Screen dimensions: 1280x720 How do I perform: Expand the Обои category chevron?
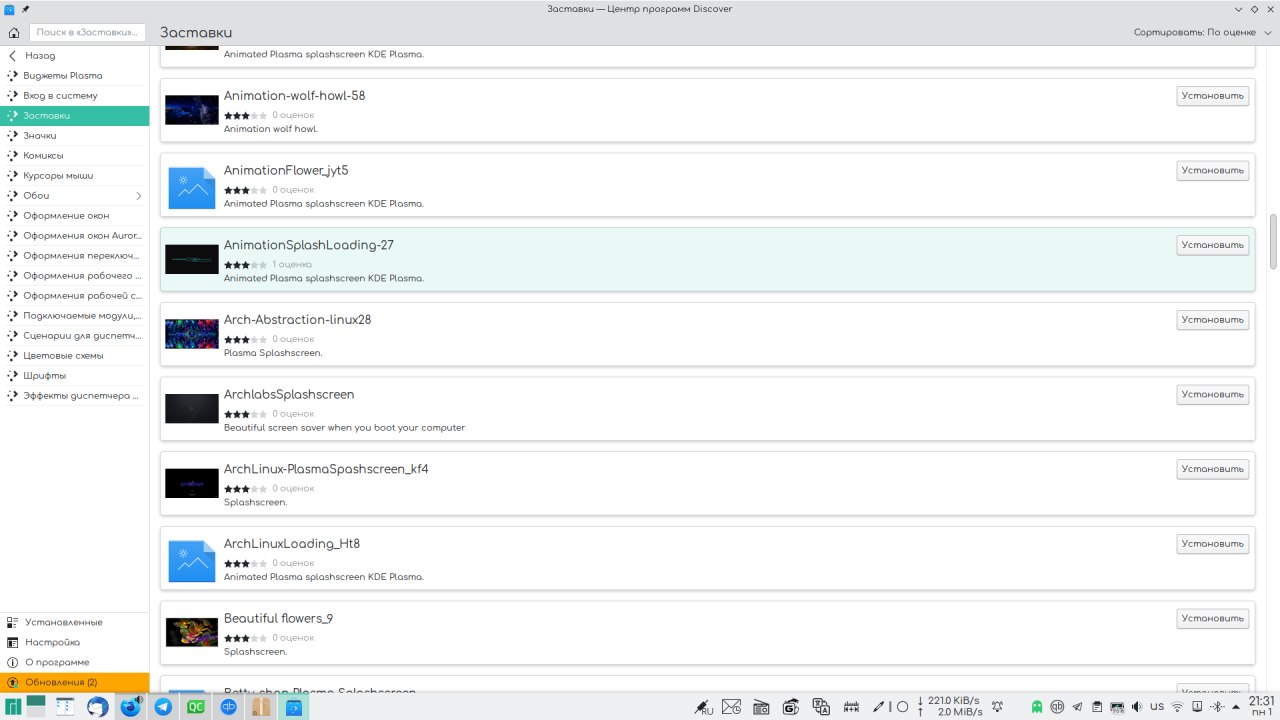click(138, 196)
